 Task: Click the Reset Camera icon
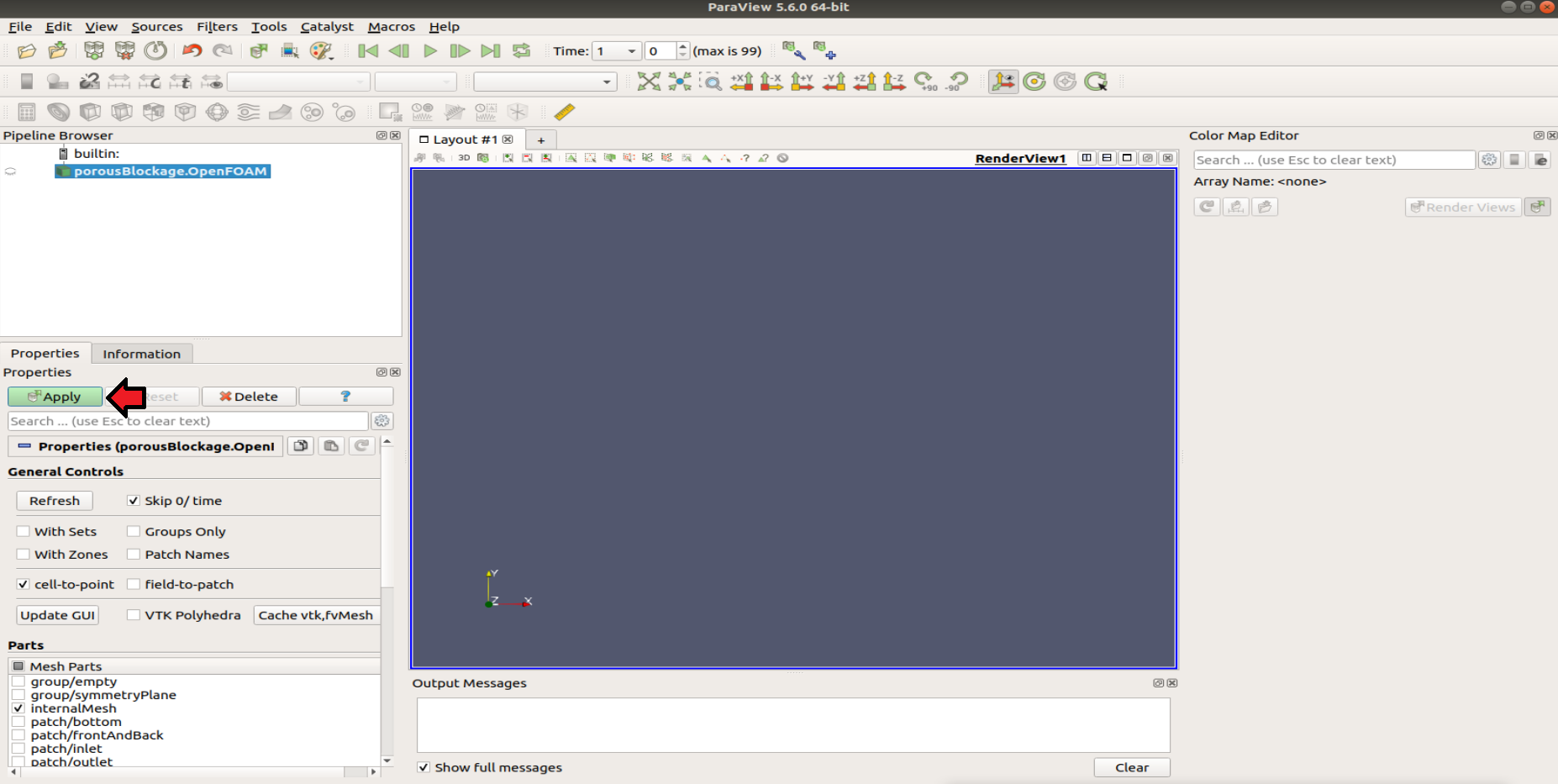(649, 82)
